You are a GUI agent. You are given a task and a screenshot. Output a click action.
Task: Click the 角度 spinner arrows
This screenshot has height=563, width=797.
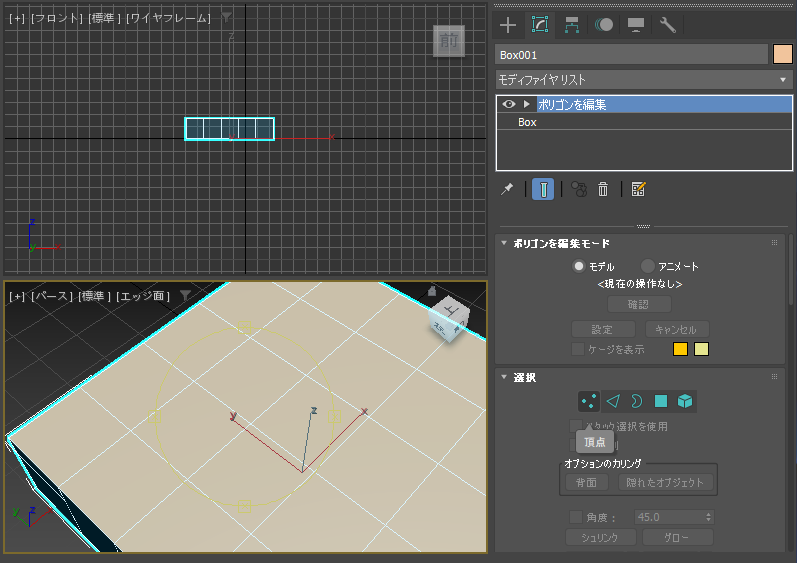(709, 517)
